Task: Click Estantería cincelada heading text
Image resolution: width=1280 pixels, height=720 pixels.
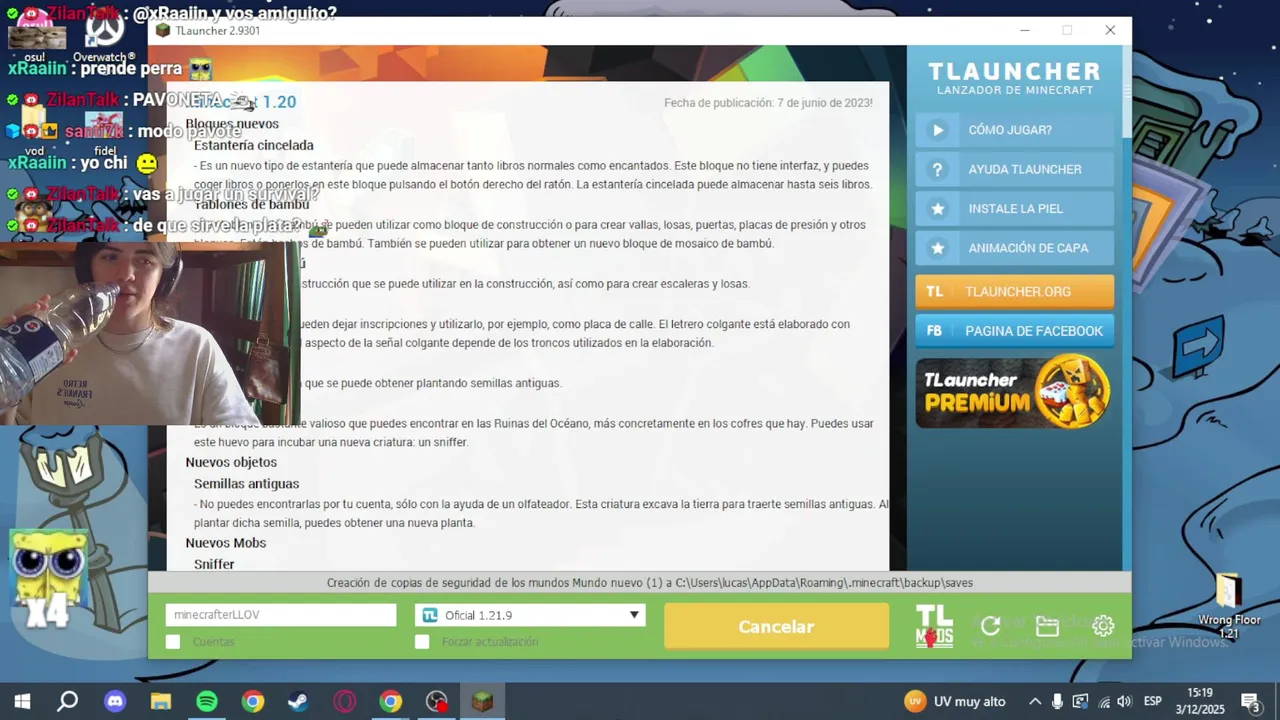Action: pyautogui.click(x=254, y=145)
